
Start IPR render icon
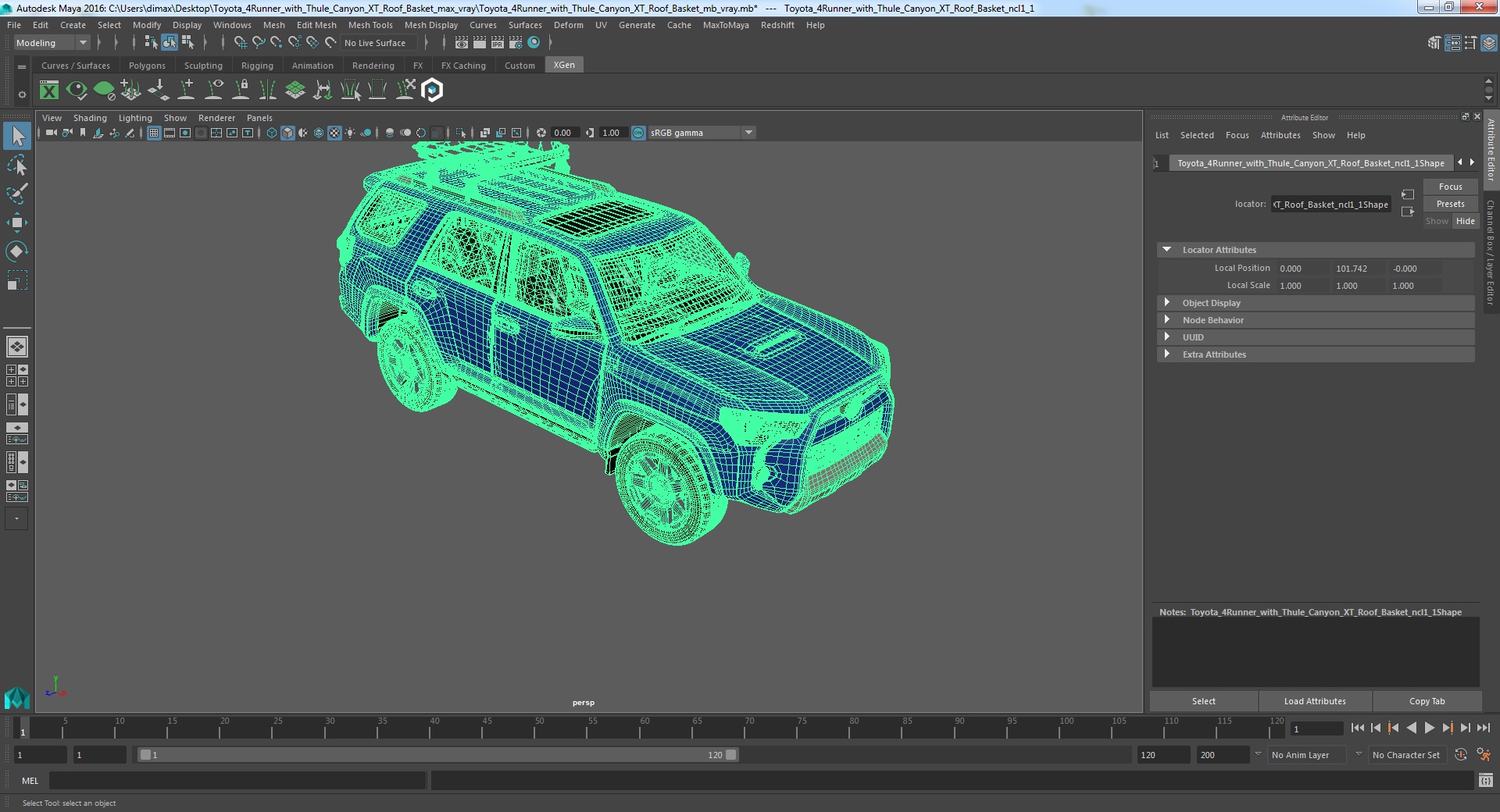click(x=498, y=43)
